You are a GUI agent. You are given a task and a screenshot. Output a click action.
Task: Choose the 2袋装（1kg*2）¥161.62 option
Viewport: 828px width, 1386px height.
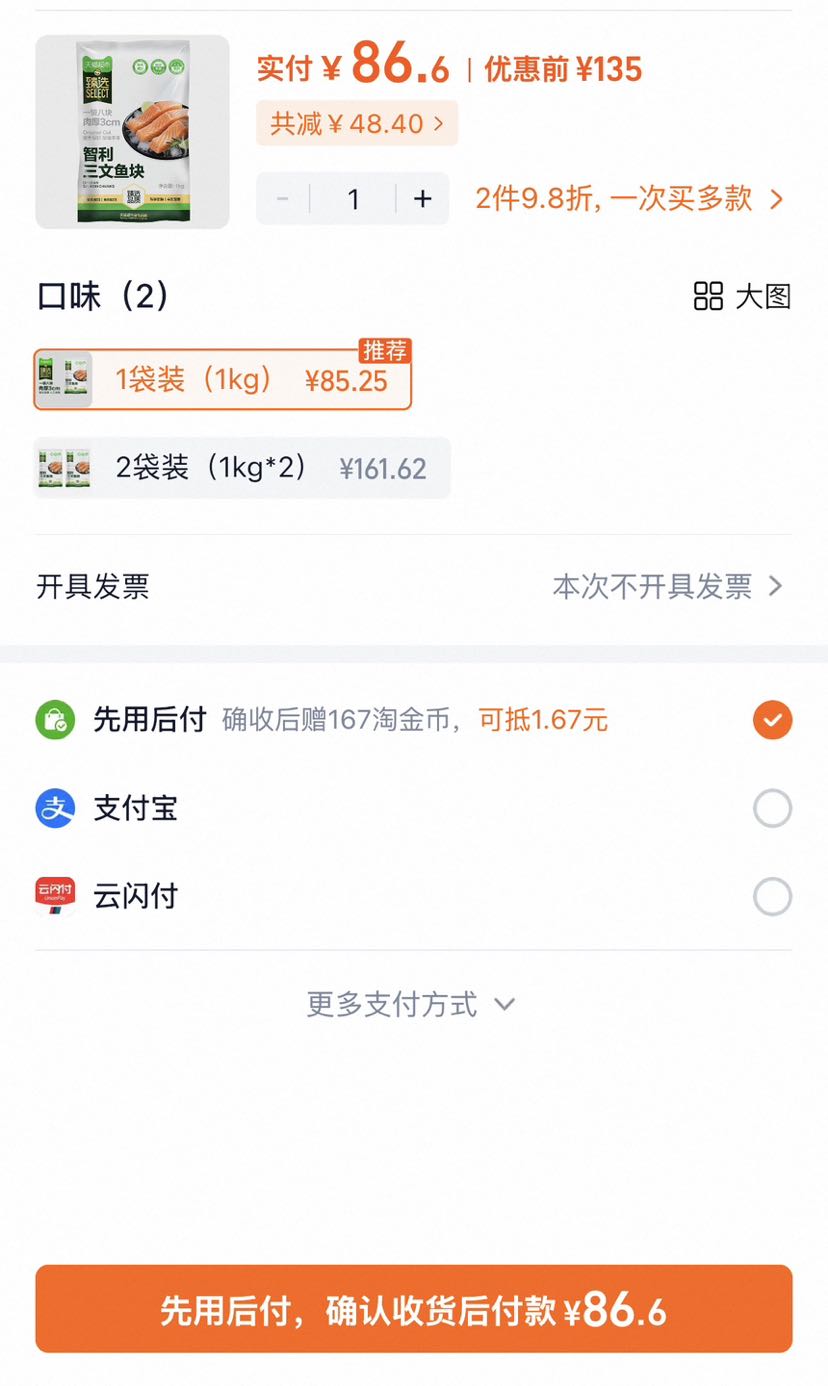click(242, 468)
